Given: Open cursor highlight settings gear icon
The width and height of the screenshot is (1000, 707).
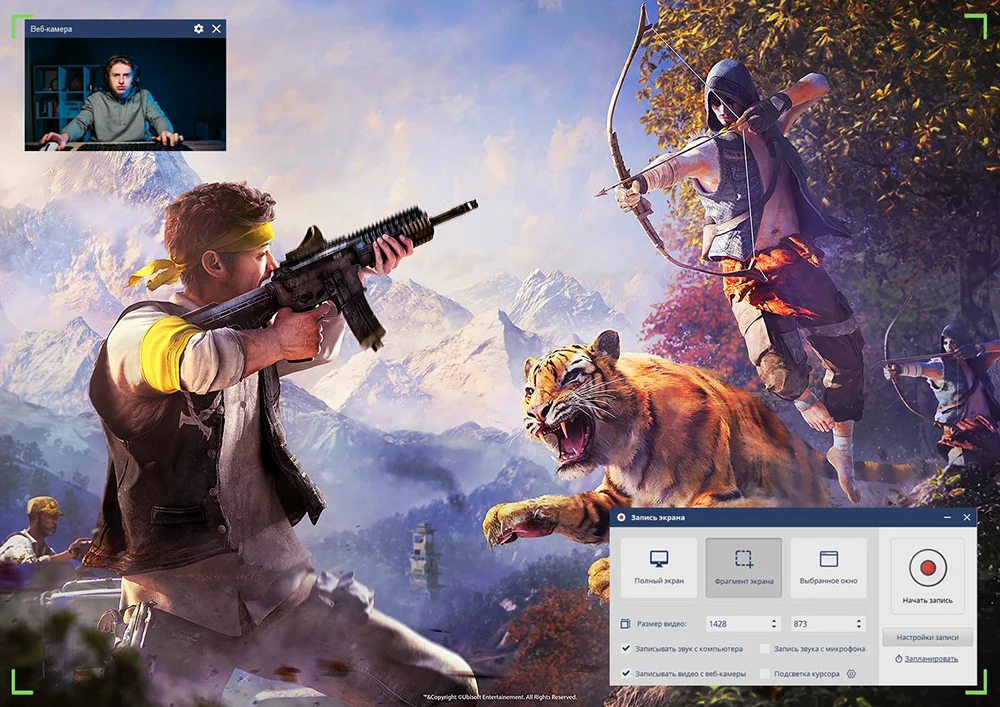Looking at the screenshot, I should pyautogui.click(x=851, y=674).
